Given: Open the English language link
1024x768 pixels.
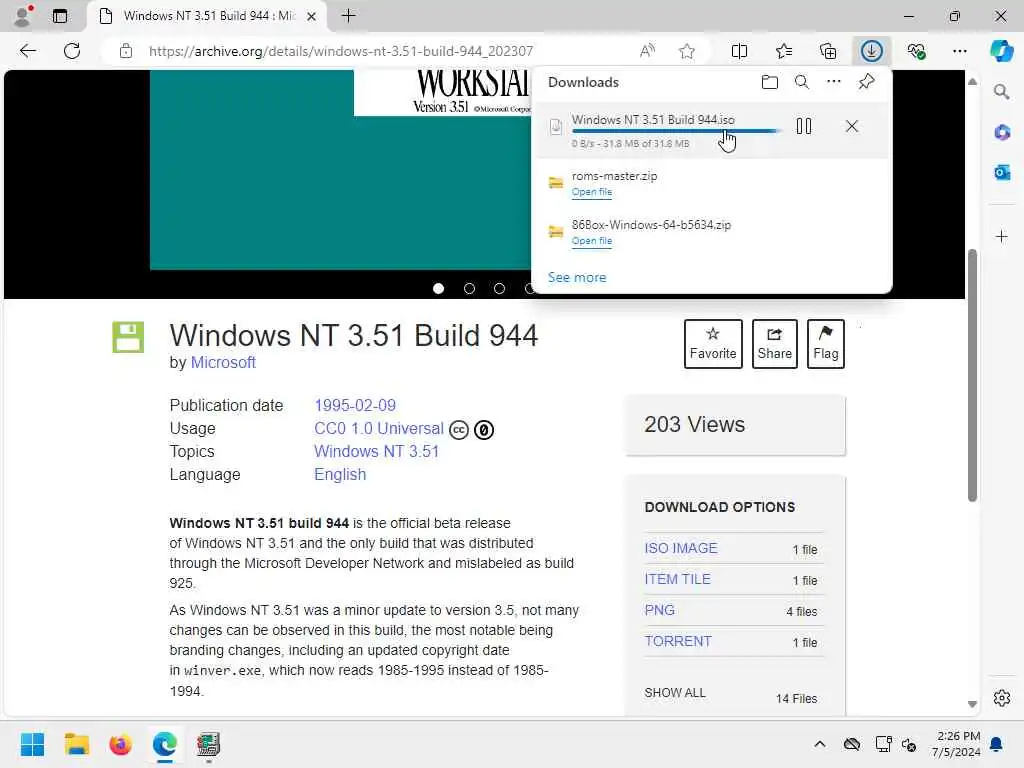Looking at the screenshot, I should (x=340, y=475).
